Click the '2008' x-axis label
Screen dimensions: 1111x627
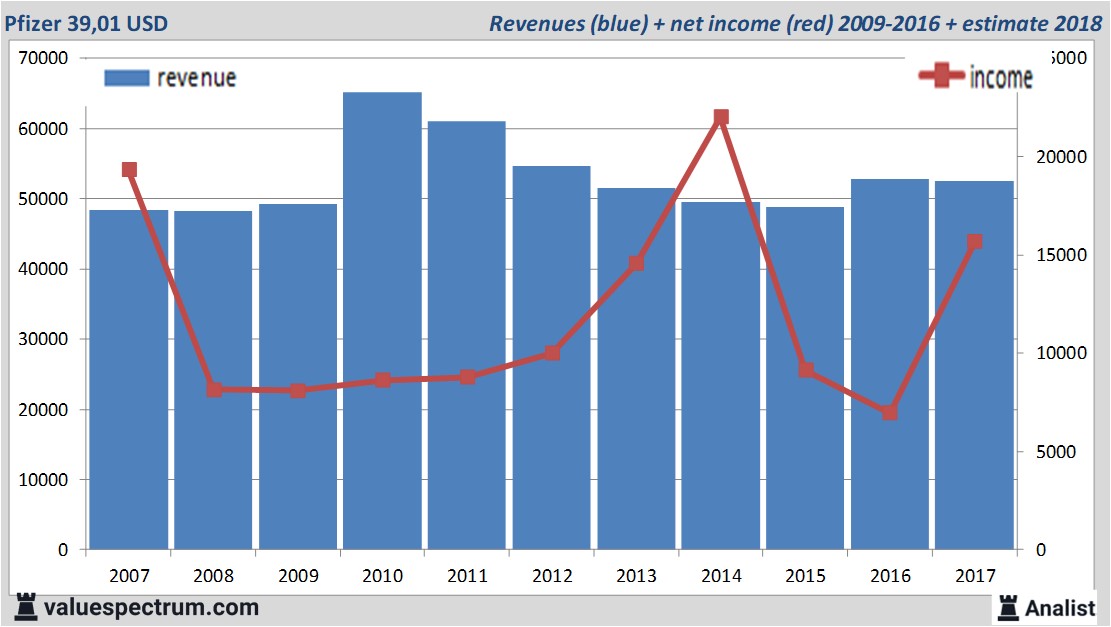pyautogui.click(x=213, y=575)
